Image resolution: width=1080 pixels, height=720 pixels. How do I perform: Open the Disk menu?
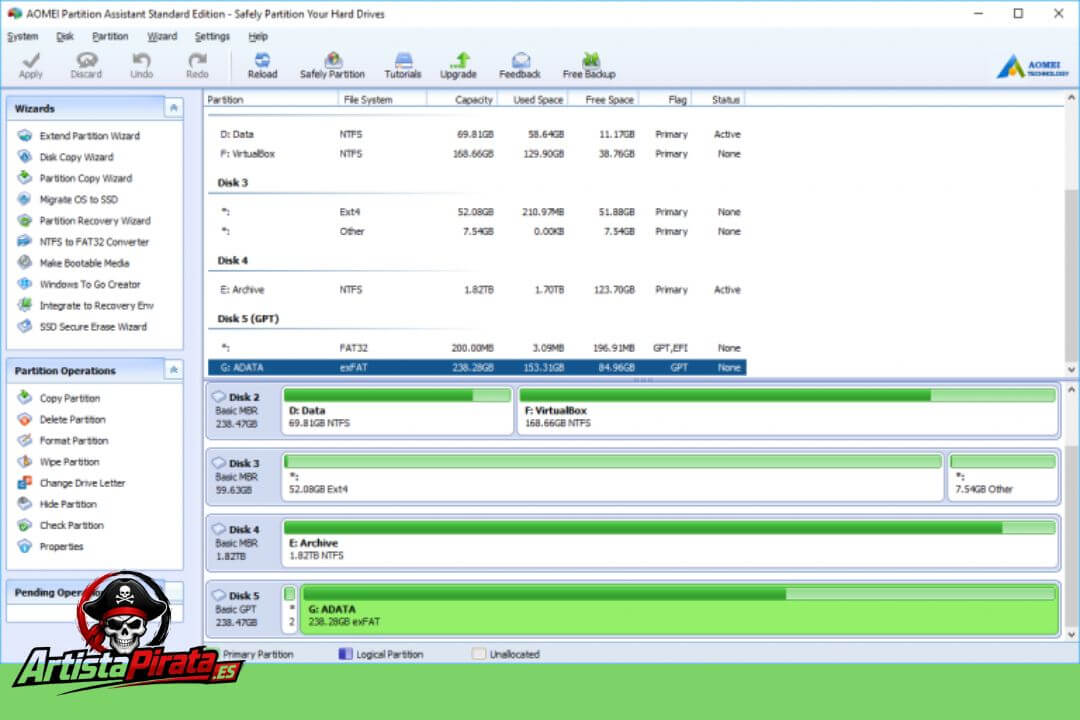65,37
